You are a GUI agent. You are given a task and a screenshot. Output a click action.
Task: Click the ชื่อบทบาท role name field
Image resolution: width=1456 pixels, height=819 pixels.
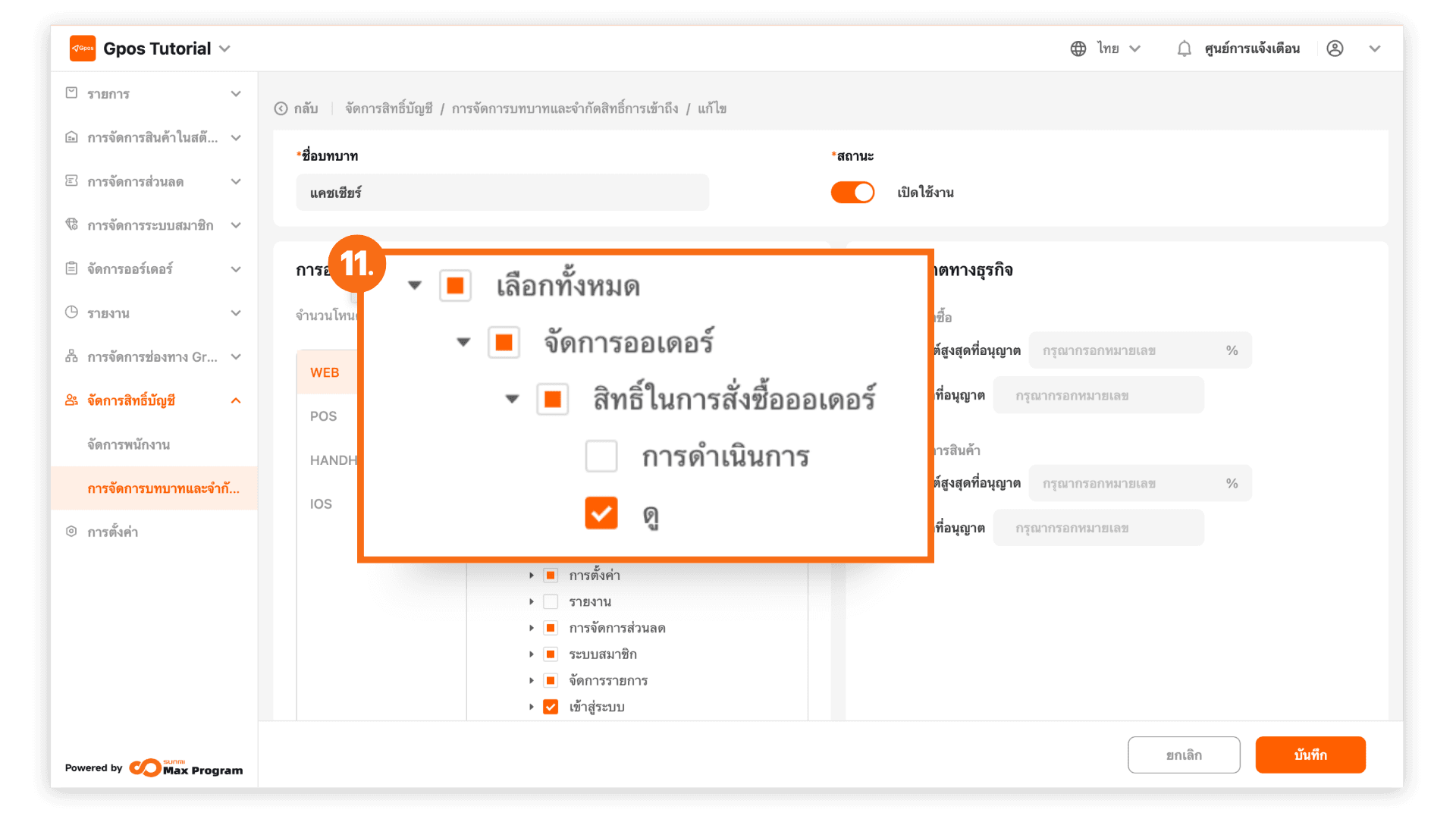(502, 193)
